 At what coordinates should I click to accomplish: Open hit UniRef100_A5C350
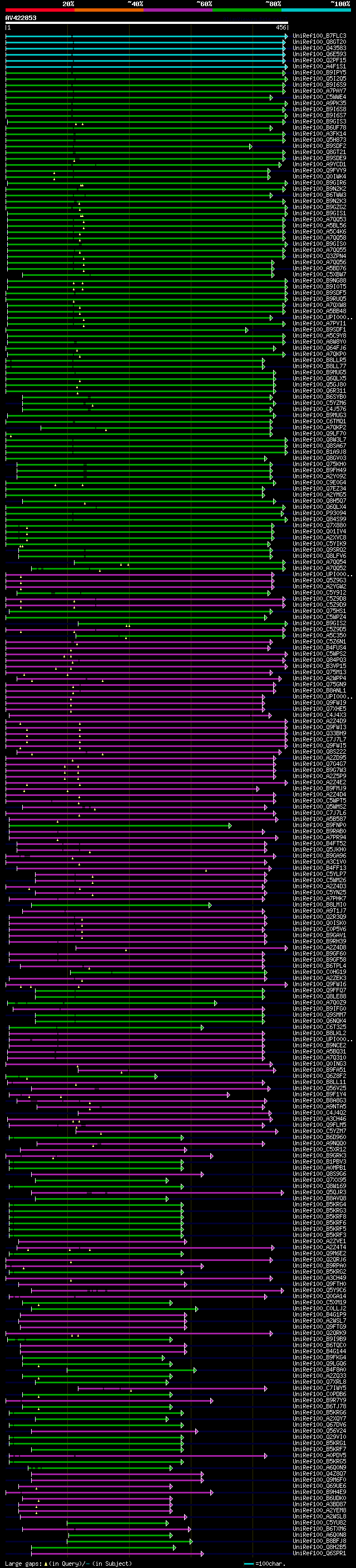click(319, 635)
